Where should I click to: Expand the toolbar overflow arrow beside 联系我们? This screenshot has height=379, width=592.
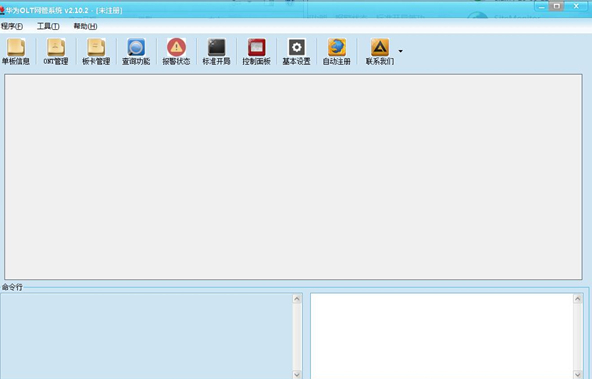coord(401,51)
